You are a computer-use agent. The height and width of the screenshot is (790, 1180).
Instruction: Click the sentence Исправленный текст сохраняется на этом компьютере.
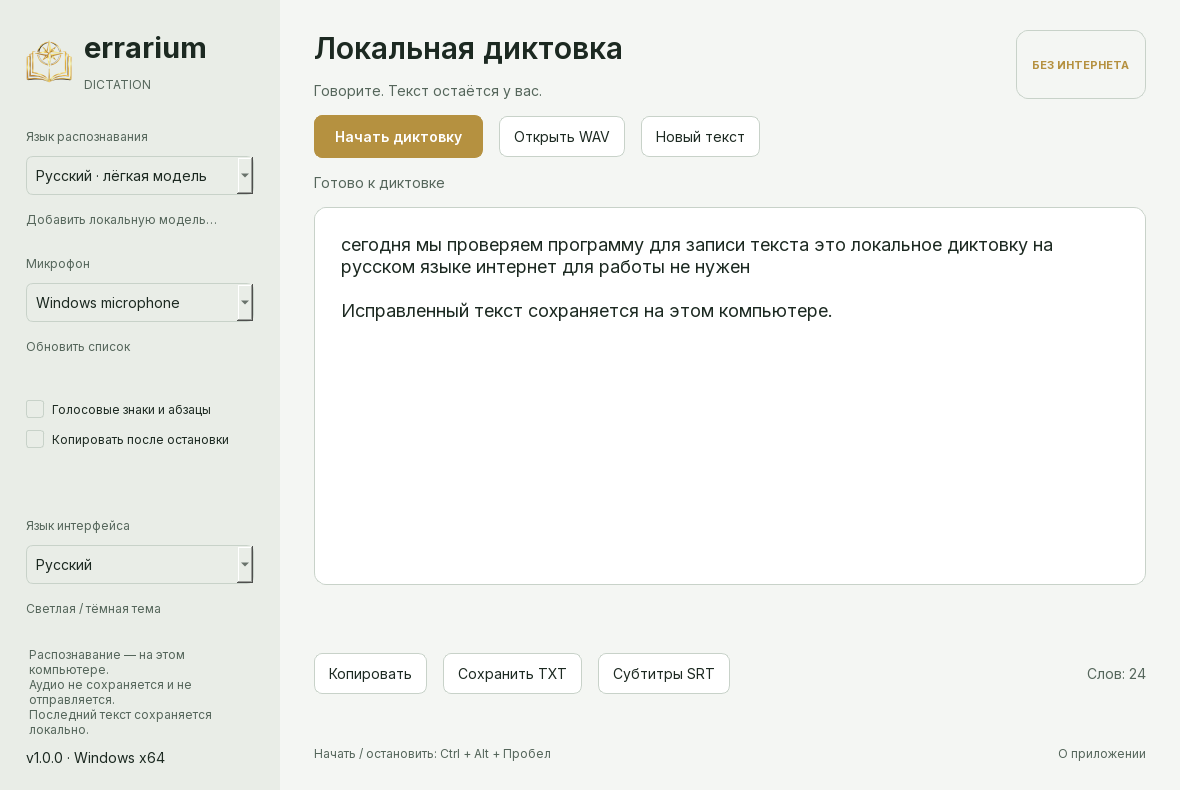pyautogui.click(x=586, y=311)
